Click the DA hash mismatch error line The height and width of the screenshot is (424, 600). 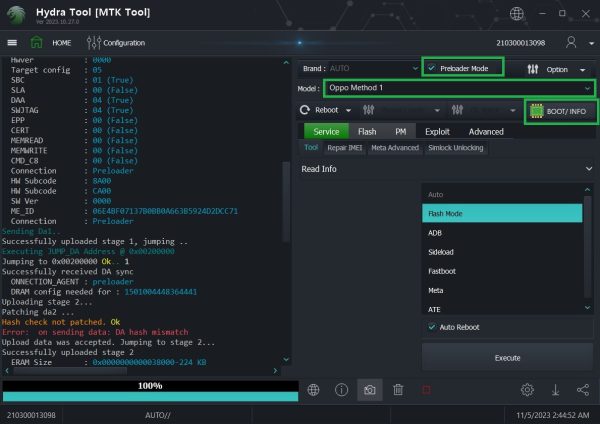(x=95, y=332)
